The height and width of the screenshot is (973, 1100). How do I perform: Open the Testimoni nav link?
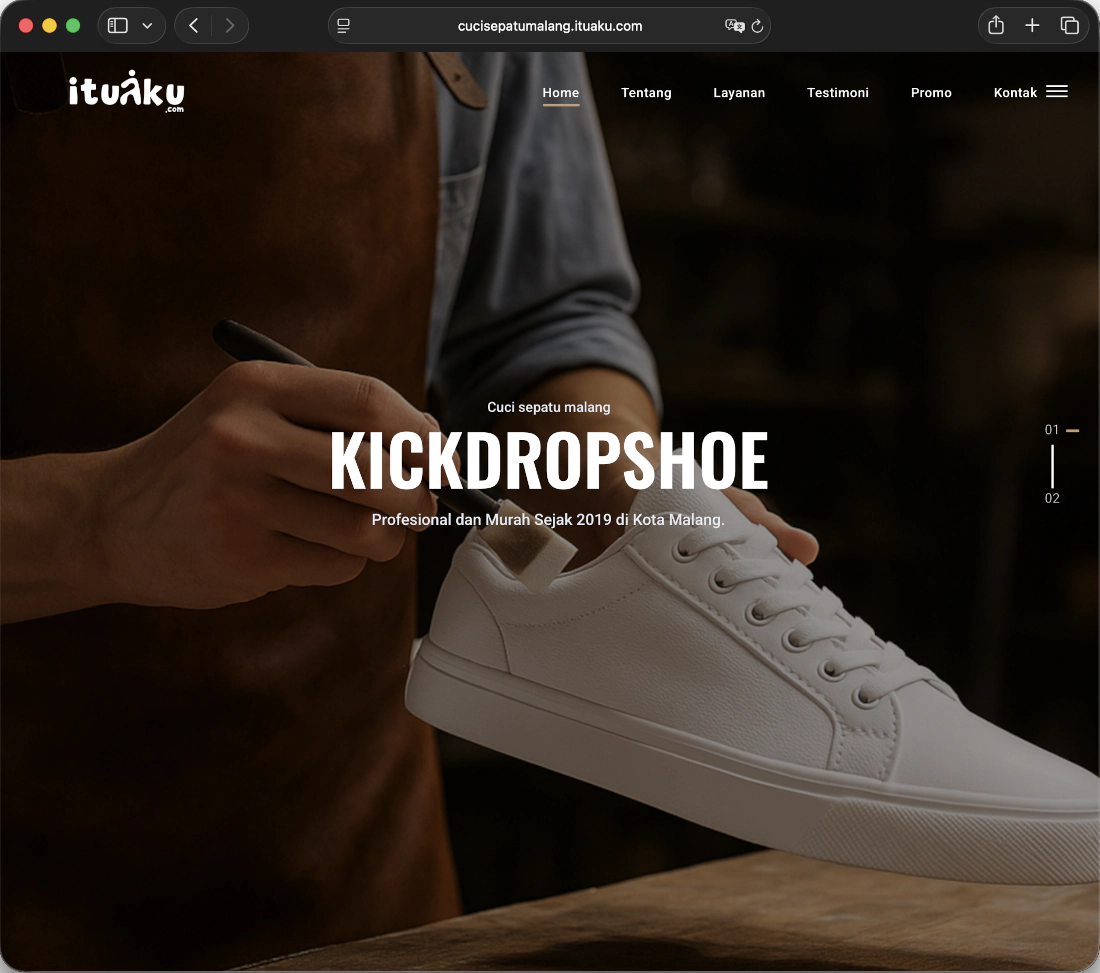coord(838,93)
